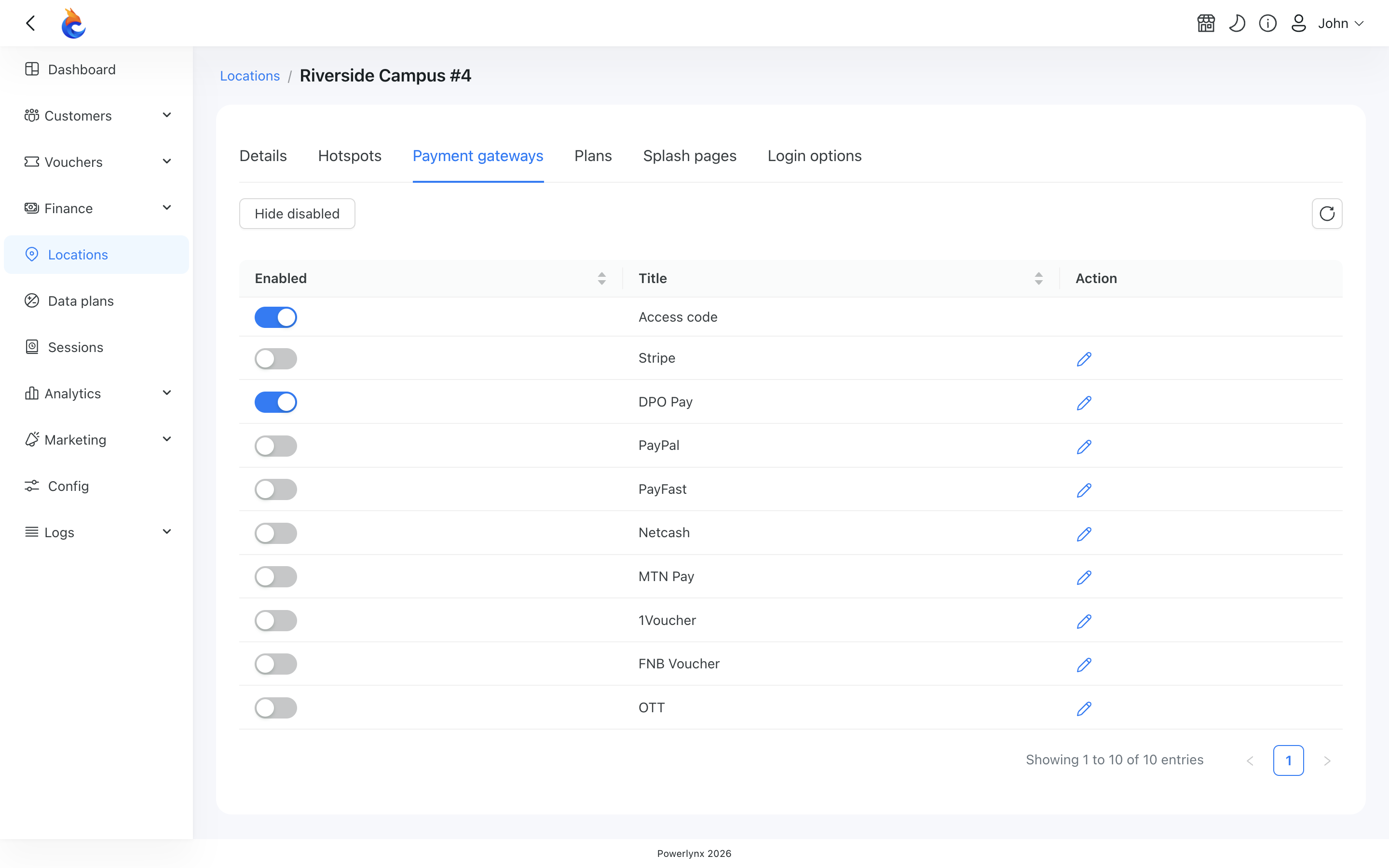Open Dashboard in the sidebar
Viewport: 1389px width, 868px height.
click(96, 69)
